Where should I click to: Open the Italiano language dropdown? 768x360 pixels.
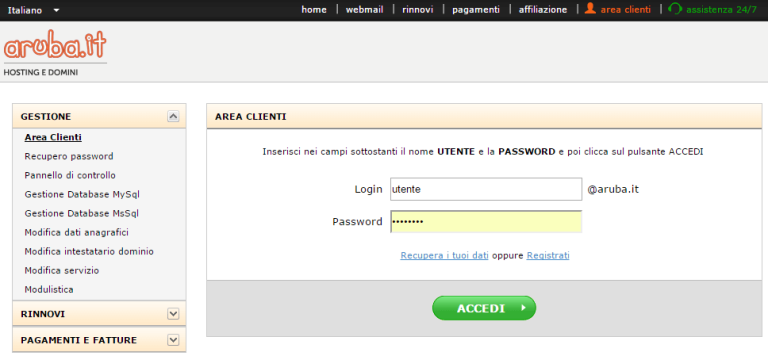pyautogui.click(x=33, y=10)
